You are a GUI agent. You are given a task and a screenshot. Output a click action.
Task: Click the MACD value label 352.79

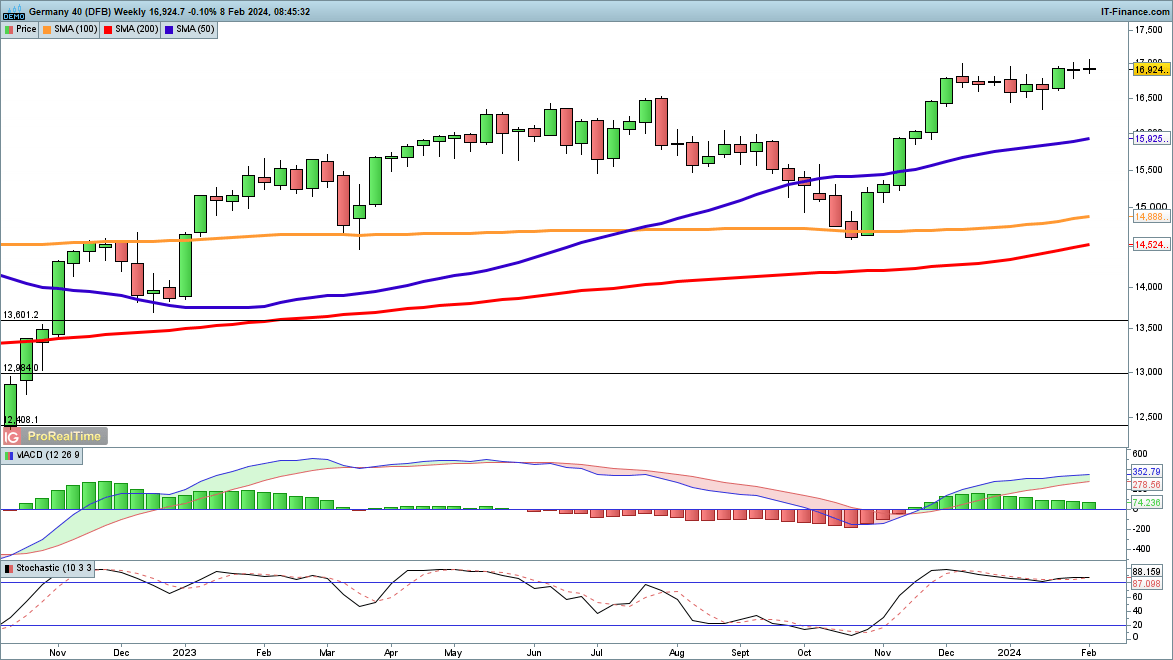1146,471
